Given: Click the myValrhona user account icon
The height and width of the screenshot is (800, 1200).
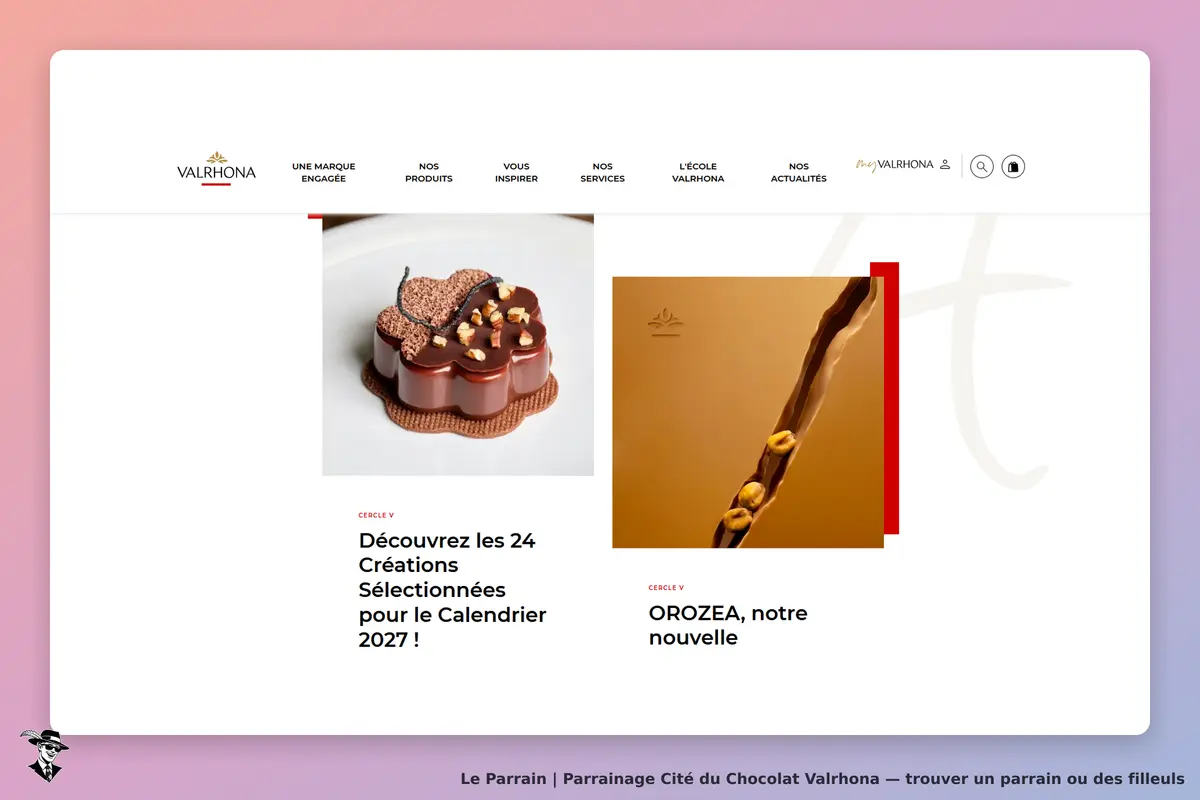Looking at the screenshot, I should pyautogui.click(x=945, y=165).
